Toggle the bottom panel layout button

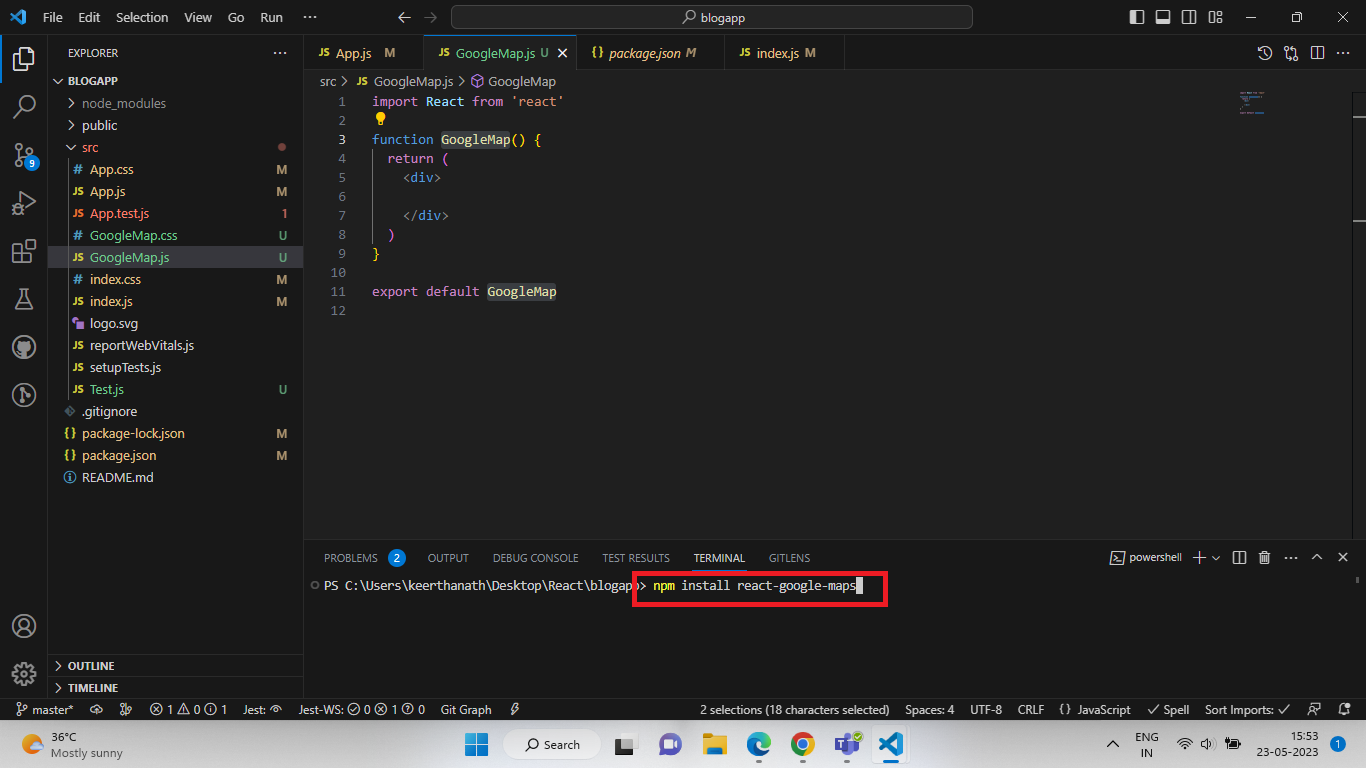(1163, 17)
